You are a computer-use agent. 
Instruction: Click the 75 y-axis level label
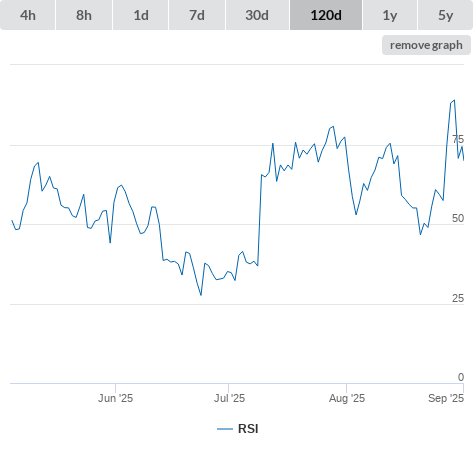458,139
